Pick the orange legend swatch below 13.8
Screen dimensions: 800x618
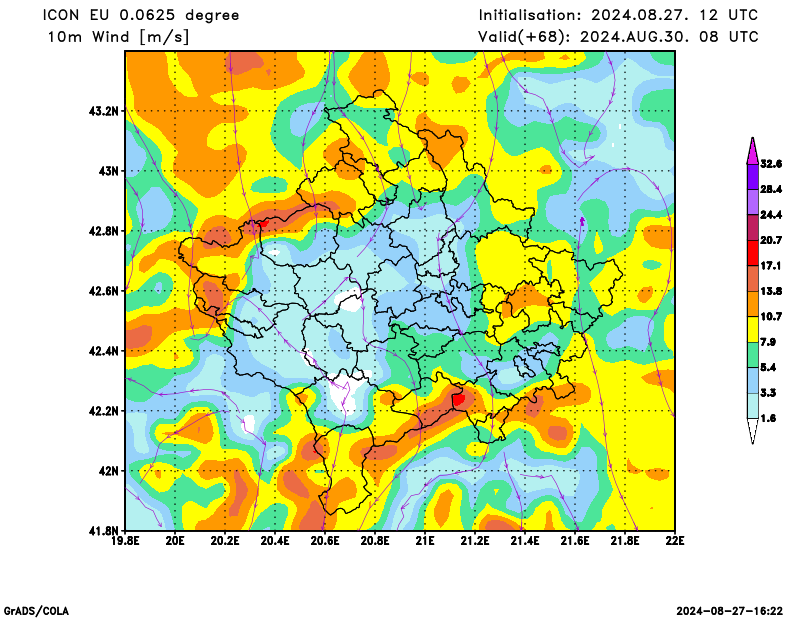pyautogui.click(x=753, y=304)
